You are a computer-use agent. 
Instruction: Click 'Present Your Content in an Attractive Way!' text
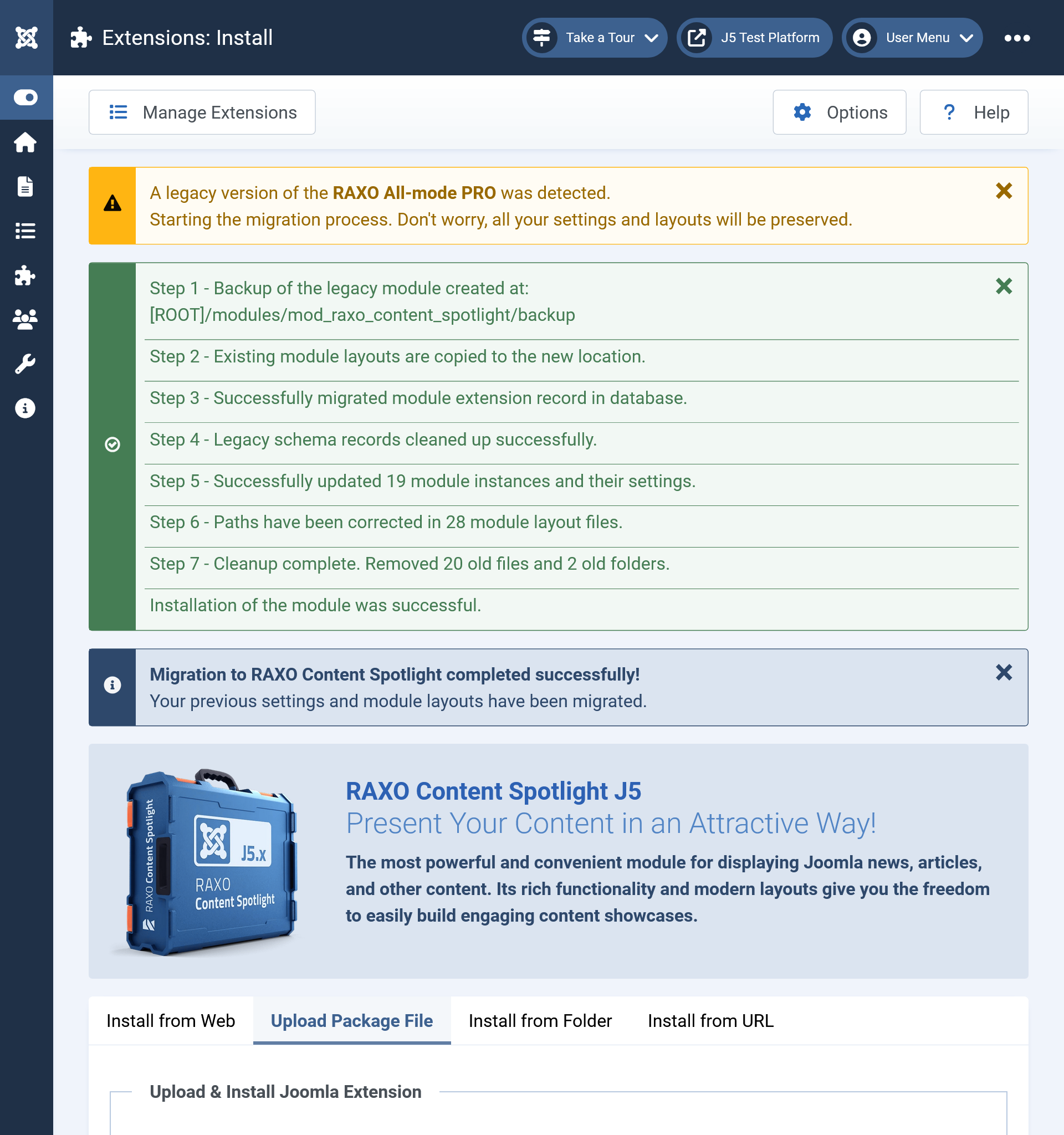tap(611, 824)
